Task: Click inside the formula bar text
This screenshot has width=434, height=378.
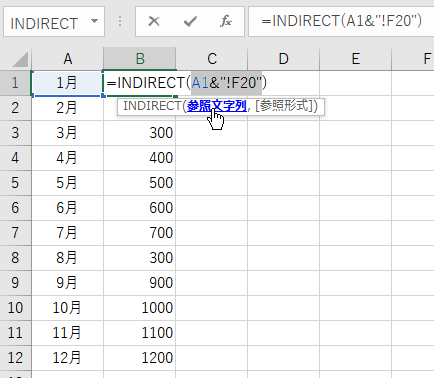Action: pos(341,21)
